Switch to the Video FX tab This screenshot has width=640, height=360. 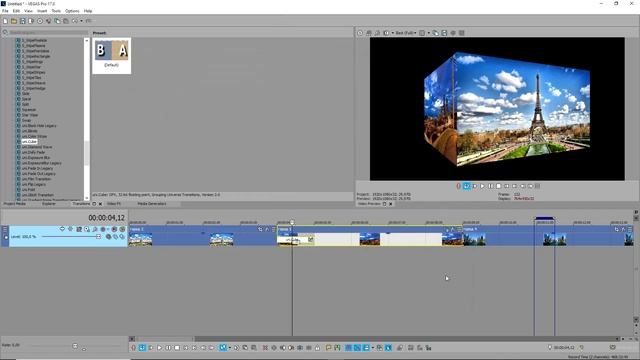pos(114,204)
